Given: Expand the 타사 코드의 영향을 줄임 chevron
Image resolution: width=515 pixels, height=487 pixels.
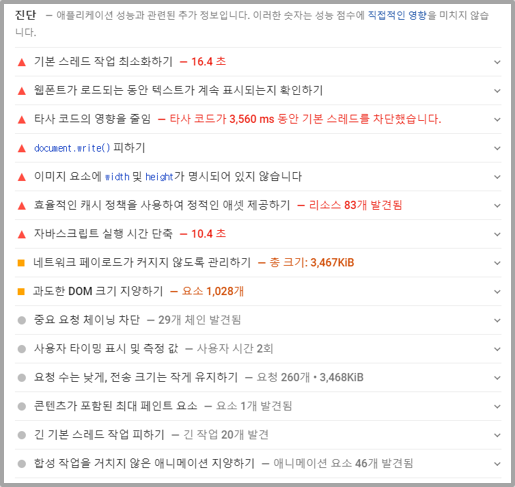Looking at the screenshot, I should tap(497, 119).
